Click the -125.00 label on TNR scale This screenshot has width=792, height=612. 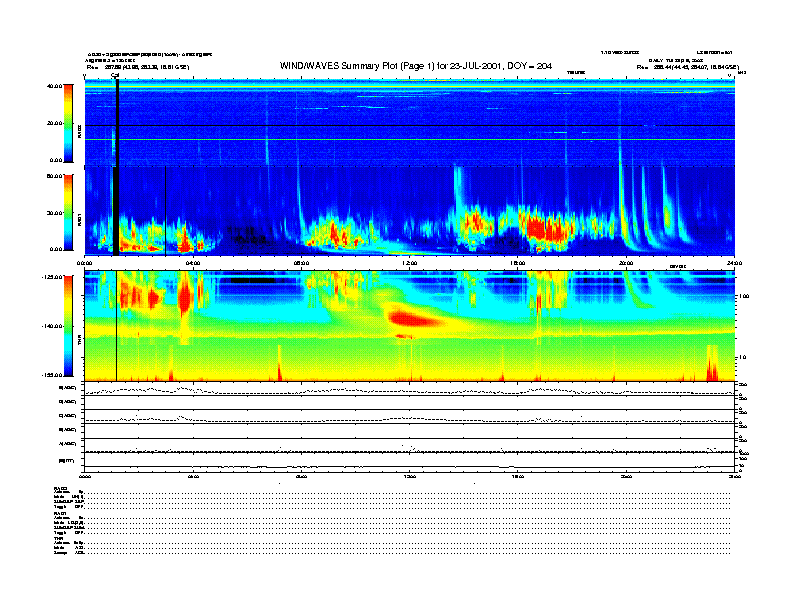pos(52,277)
